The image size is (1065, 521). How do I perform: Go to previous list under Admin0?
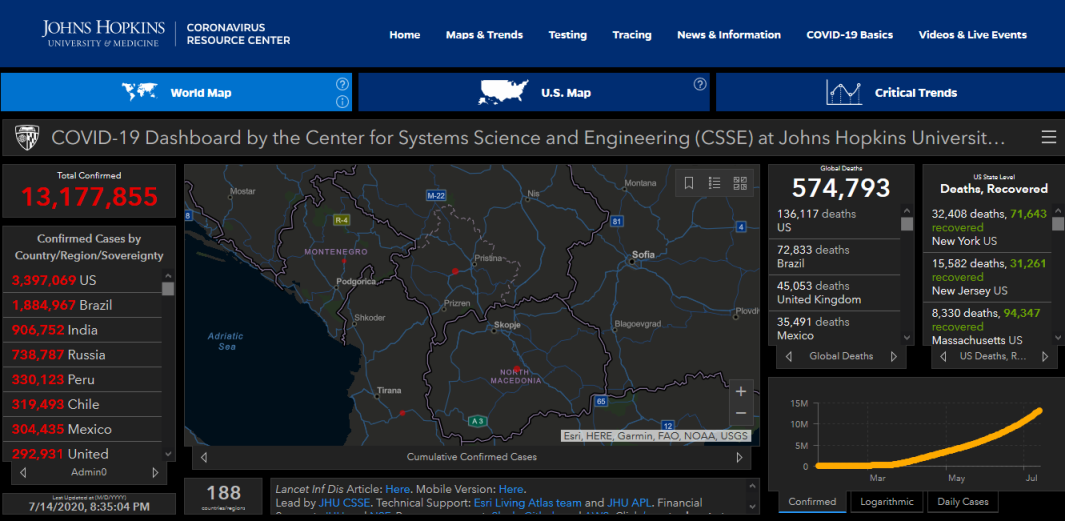pos(23,472)
